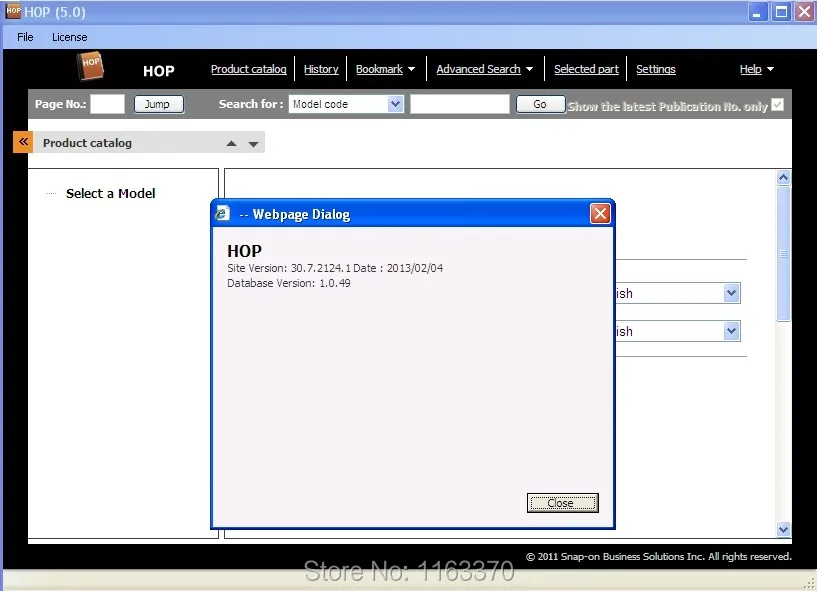
Task: Click the HOP title bar application icon
Action: 13,11
